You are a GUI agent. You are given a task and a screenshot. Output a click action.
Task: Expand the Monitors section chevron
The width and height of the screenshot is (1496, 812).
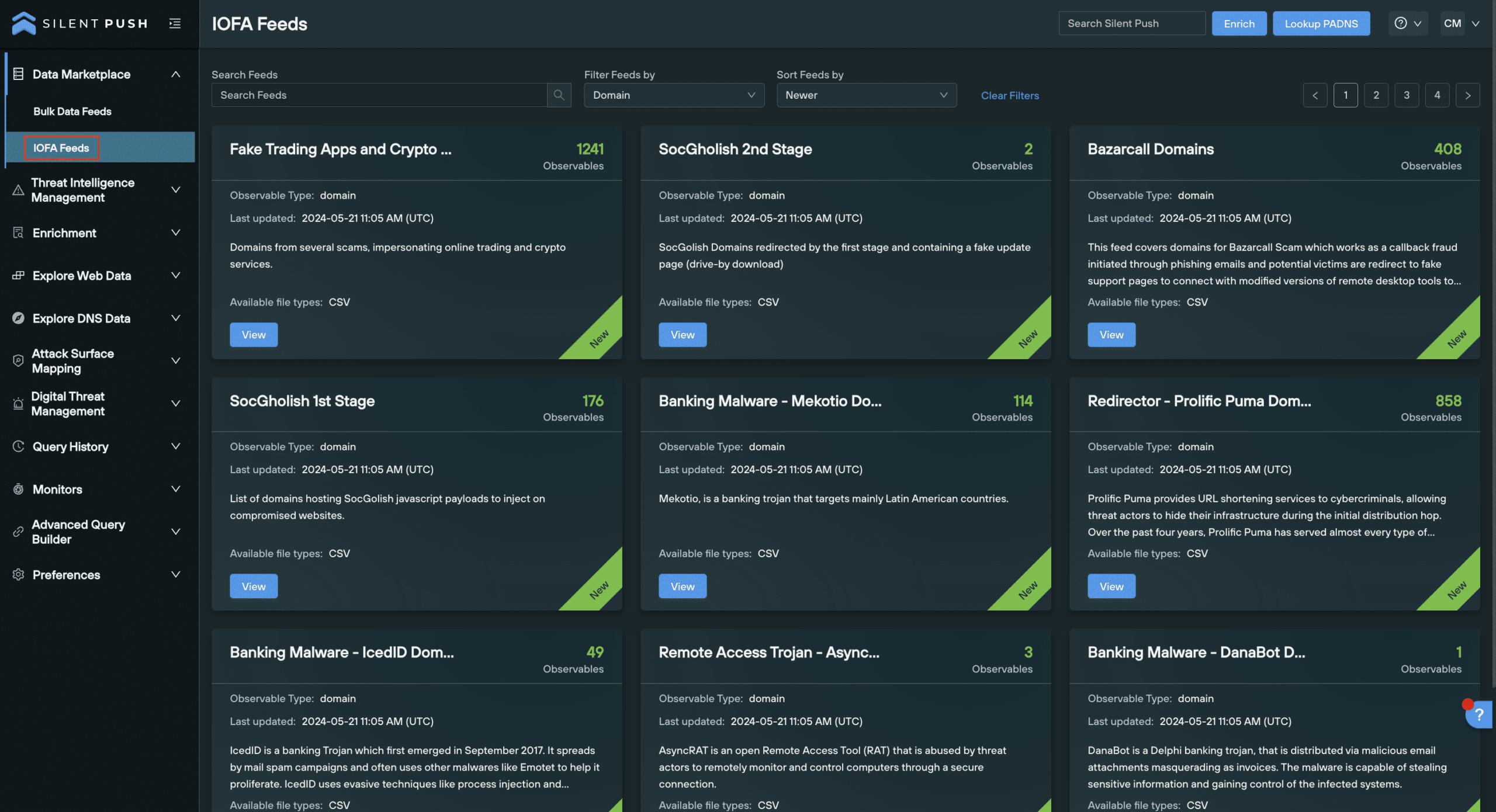[175, 489]
